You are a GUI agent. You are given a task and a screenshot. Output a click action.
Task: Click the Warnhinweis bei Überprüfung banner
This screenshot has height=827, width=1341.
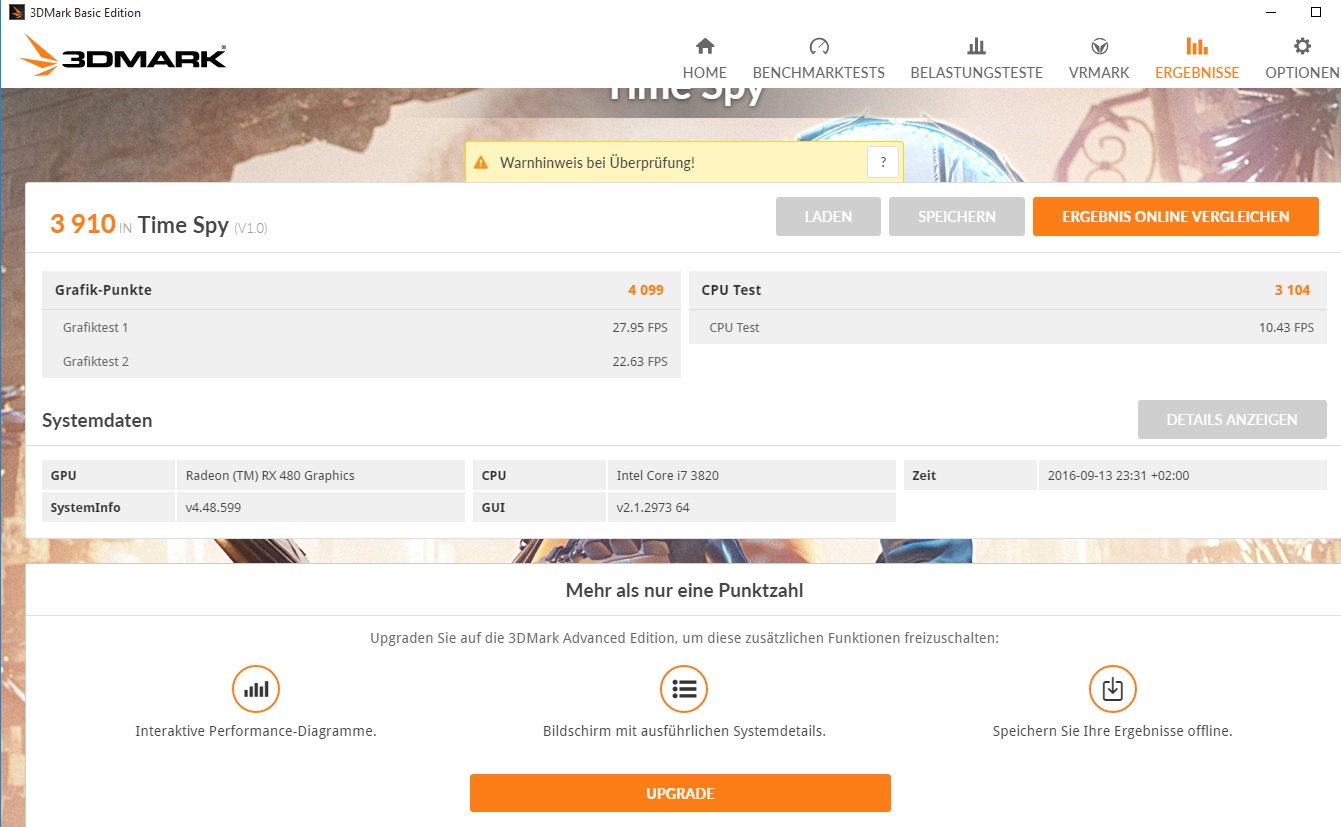coord(684,162)
